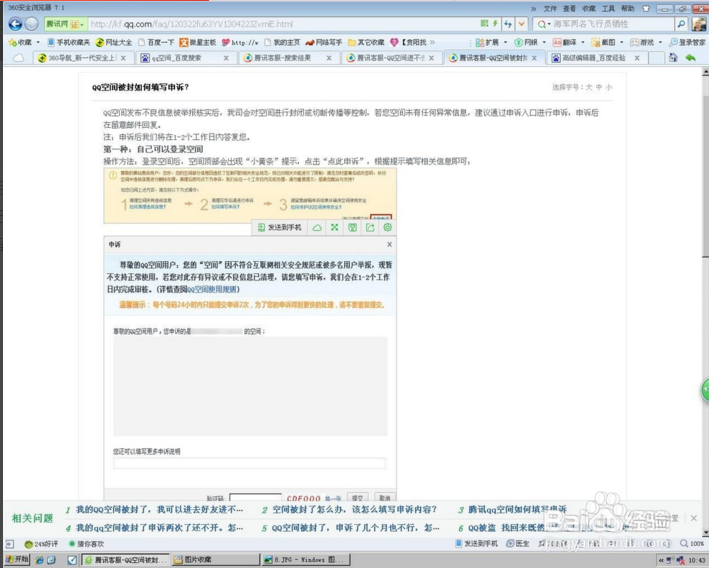Open the 文件 menu
The width and height of the screenshot is (709, 568).
click(550, 9)
